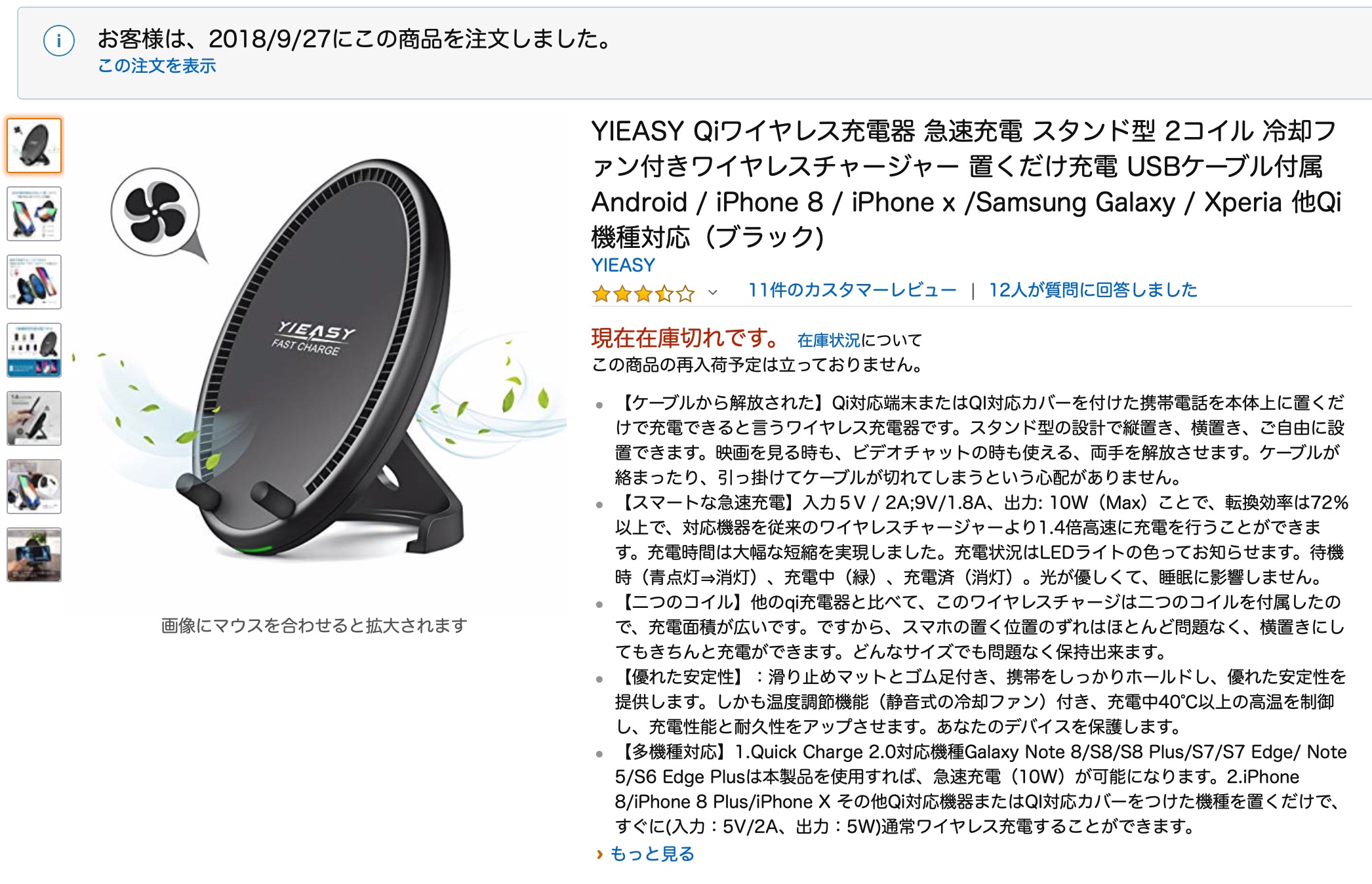Open 11件のカスタマーレビュー reviews link
Viewport: 1372px width, 884px height.
pyautogui.click(x=852, y=290)
